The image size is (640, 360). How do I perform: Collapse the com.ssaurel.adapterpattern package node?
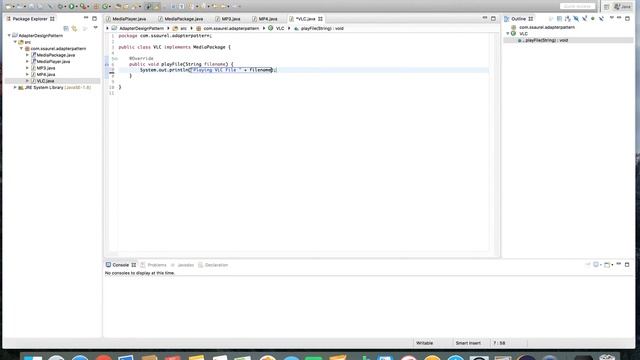(x=22, y=49)
